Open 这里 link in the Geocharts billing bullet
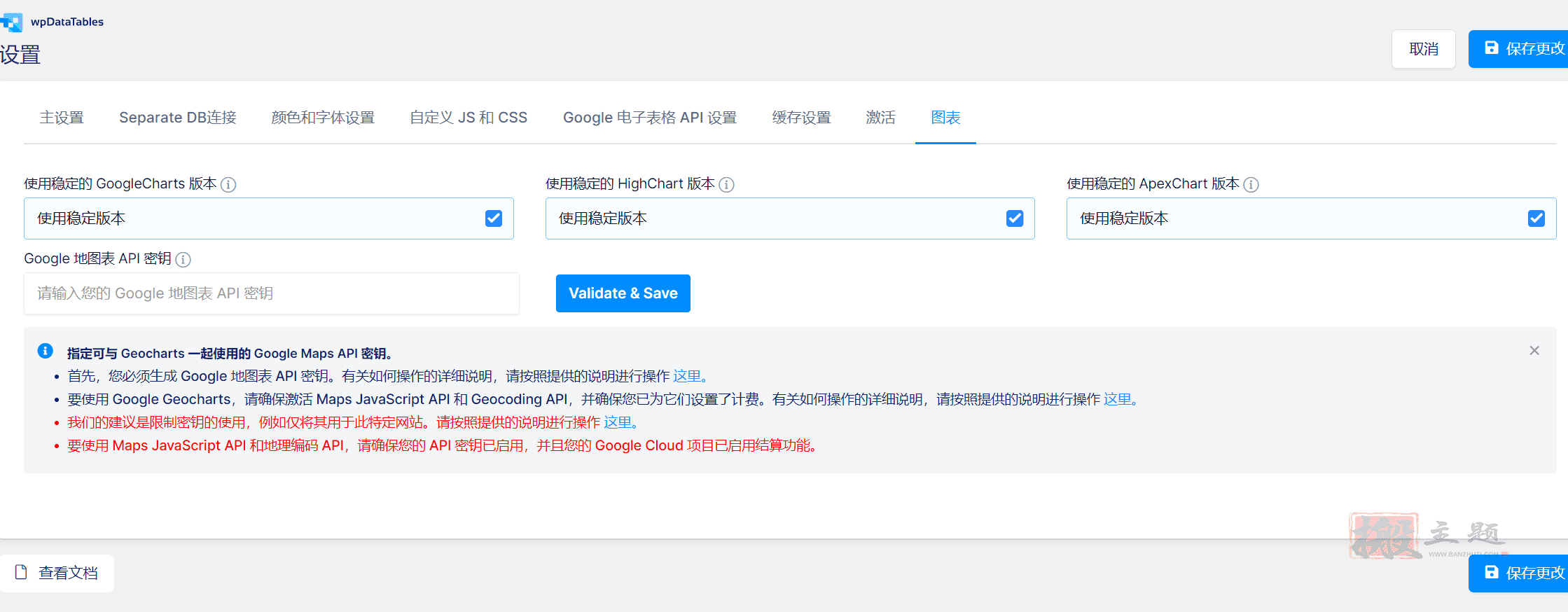This screenshot has width=1568, height=612. point(1121,399)
